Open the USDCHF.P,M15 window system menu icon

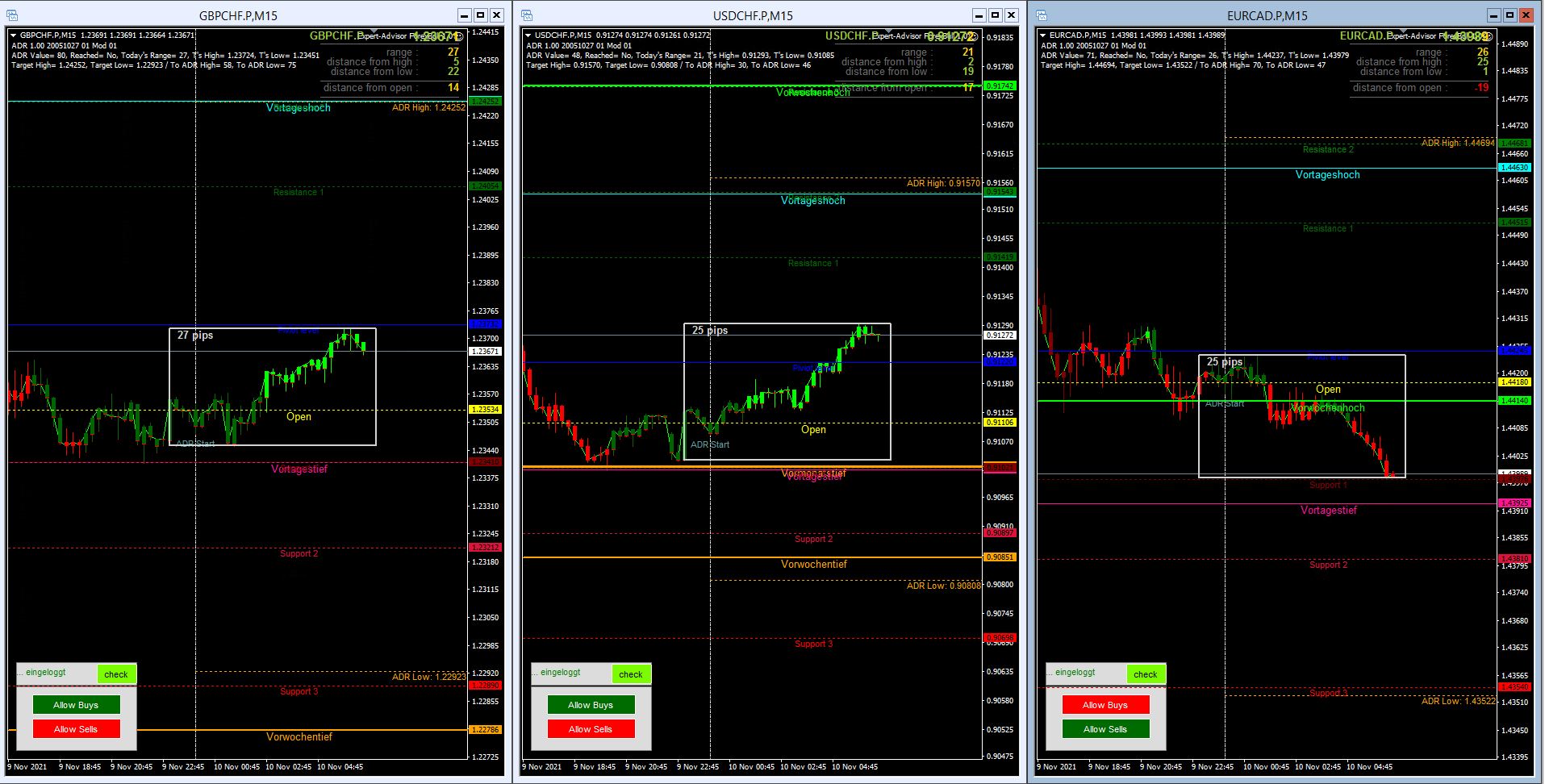[527, 15]
